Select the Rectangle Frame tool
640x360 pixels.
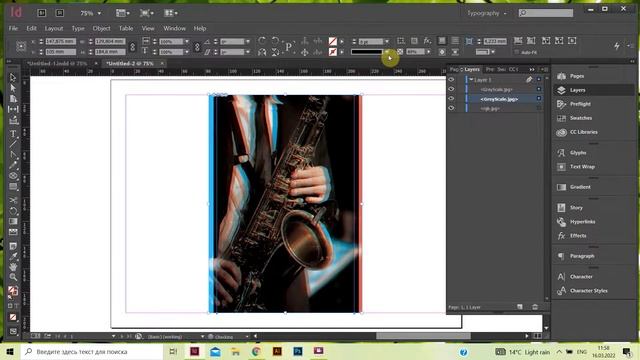coord(13,176)
